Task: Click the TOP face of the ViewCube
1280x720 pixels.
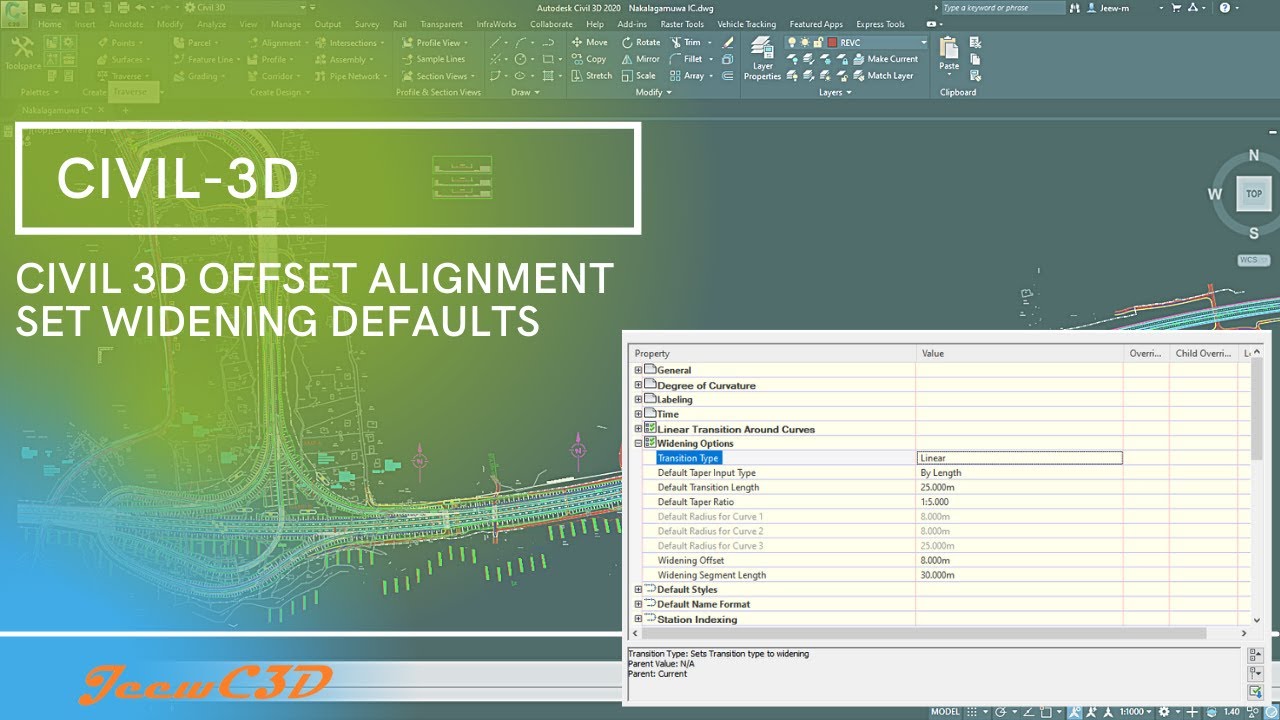Action: (1253, 194)
